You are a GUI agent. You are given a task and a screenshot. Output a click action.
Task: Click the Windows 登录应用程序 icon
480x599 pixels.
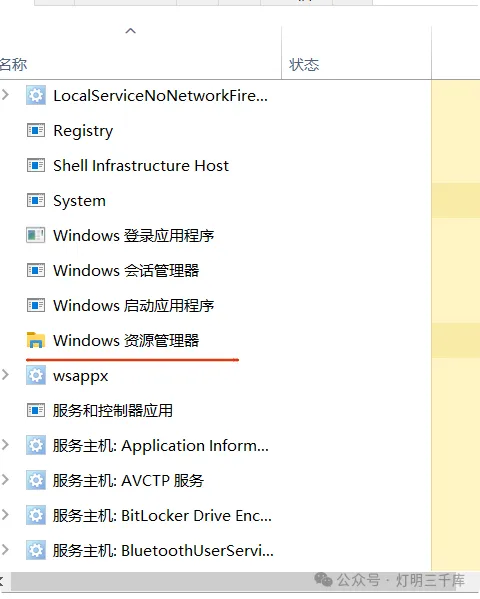[36, 235]
